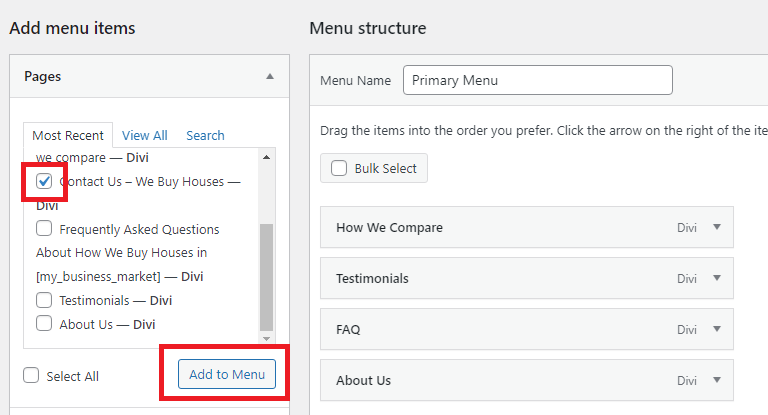
Task: Click the pages list scroll up arrow
Action: tap(266, 157)
